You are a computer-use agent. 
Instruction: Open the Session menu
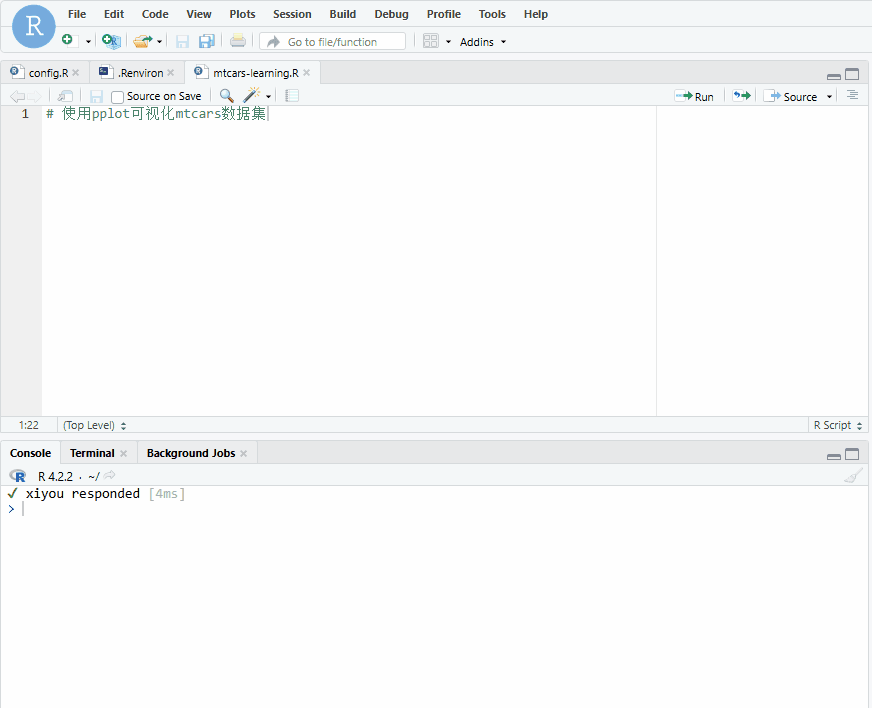click(x=292, y=14)
